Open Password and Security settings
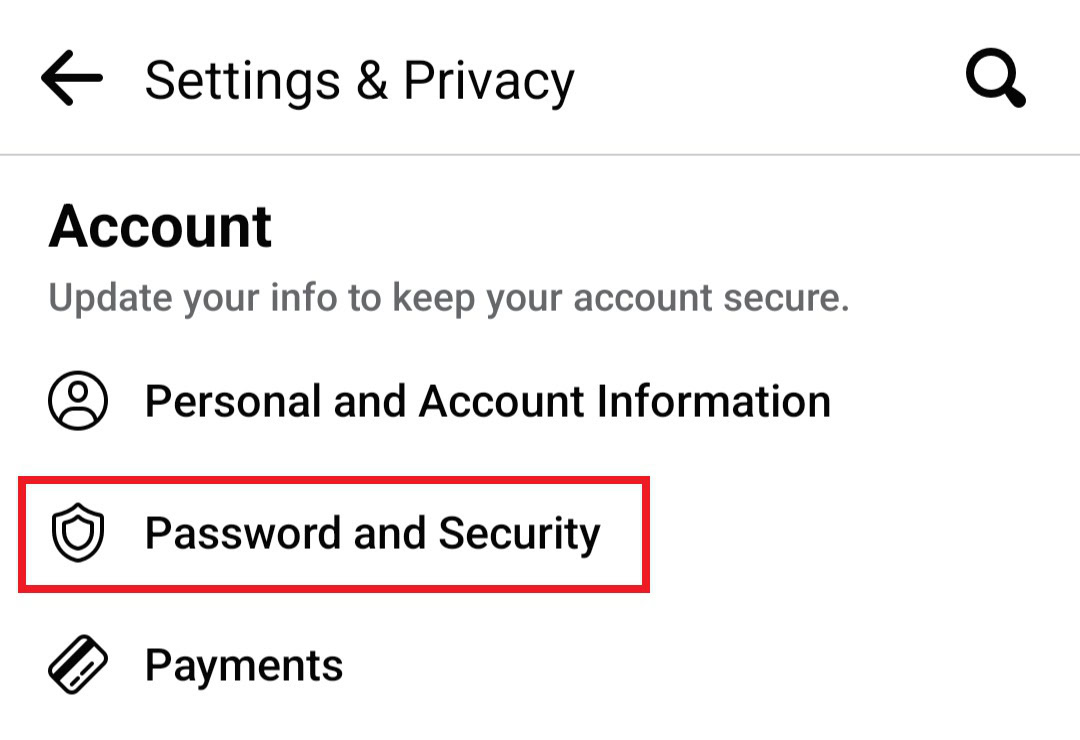The height and width of the screenshot is (740, 1080). pyautogui.click(x=372, y=534)
